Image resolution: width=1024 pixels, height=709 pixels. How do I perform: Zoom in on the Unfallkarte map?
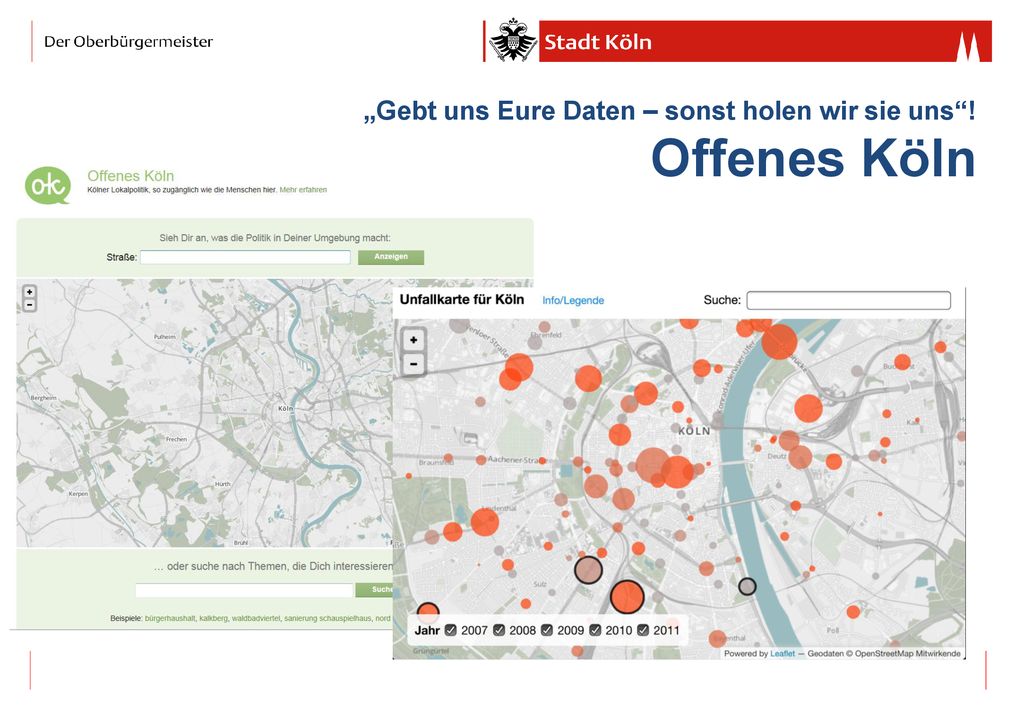[x=413, y=340]
